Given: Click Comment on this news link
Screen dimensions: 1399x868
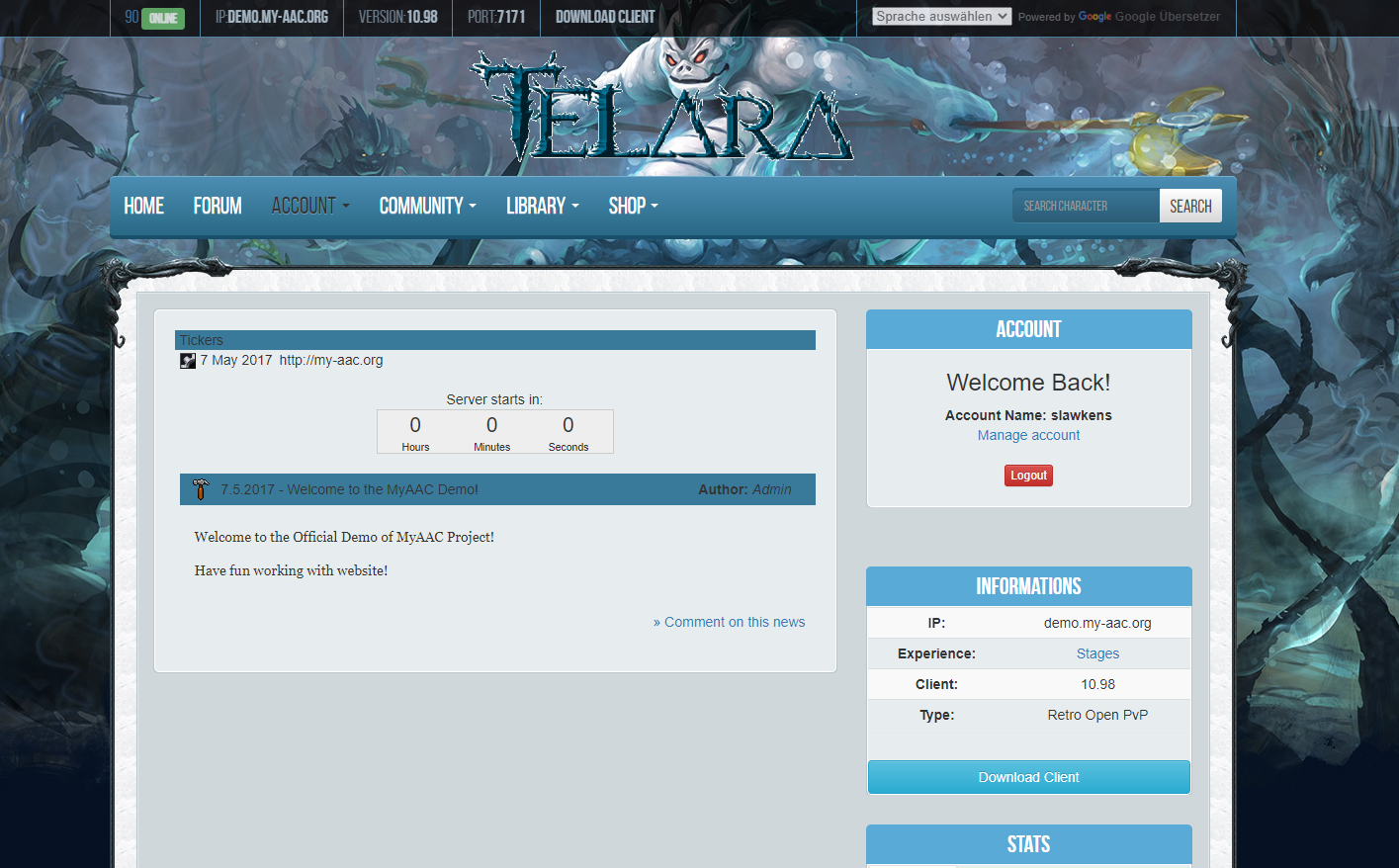Looking at the screenshot, I should pyautogui.click(x=730, y=622).
